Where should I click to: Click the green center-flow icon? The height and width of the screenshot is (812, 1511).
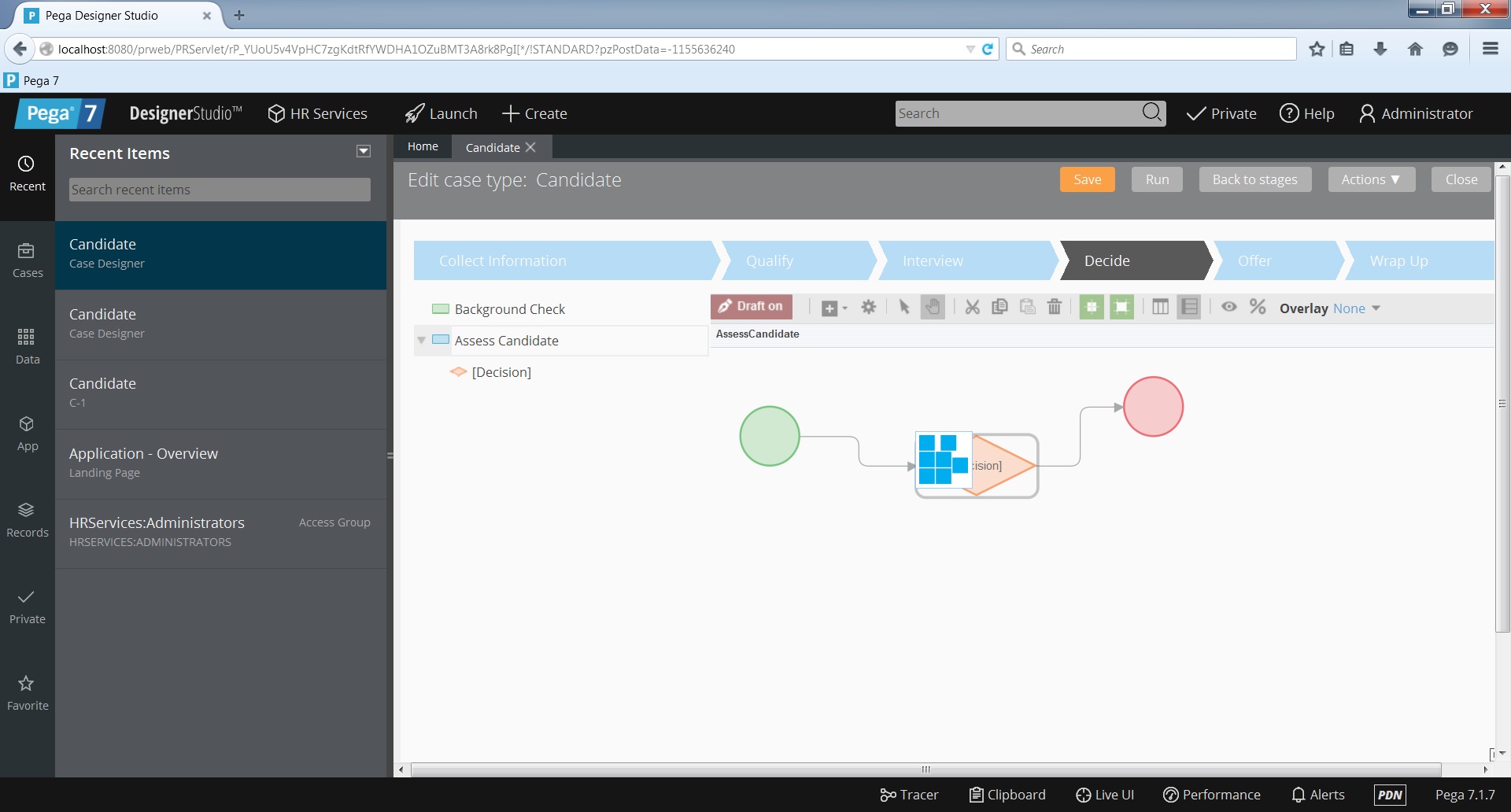click(1092, 307)
